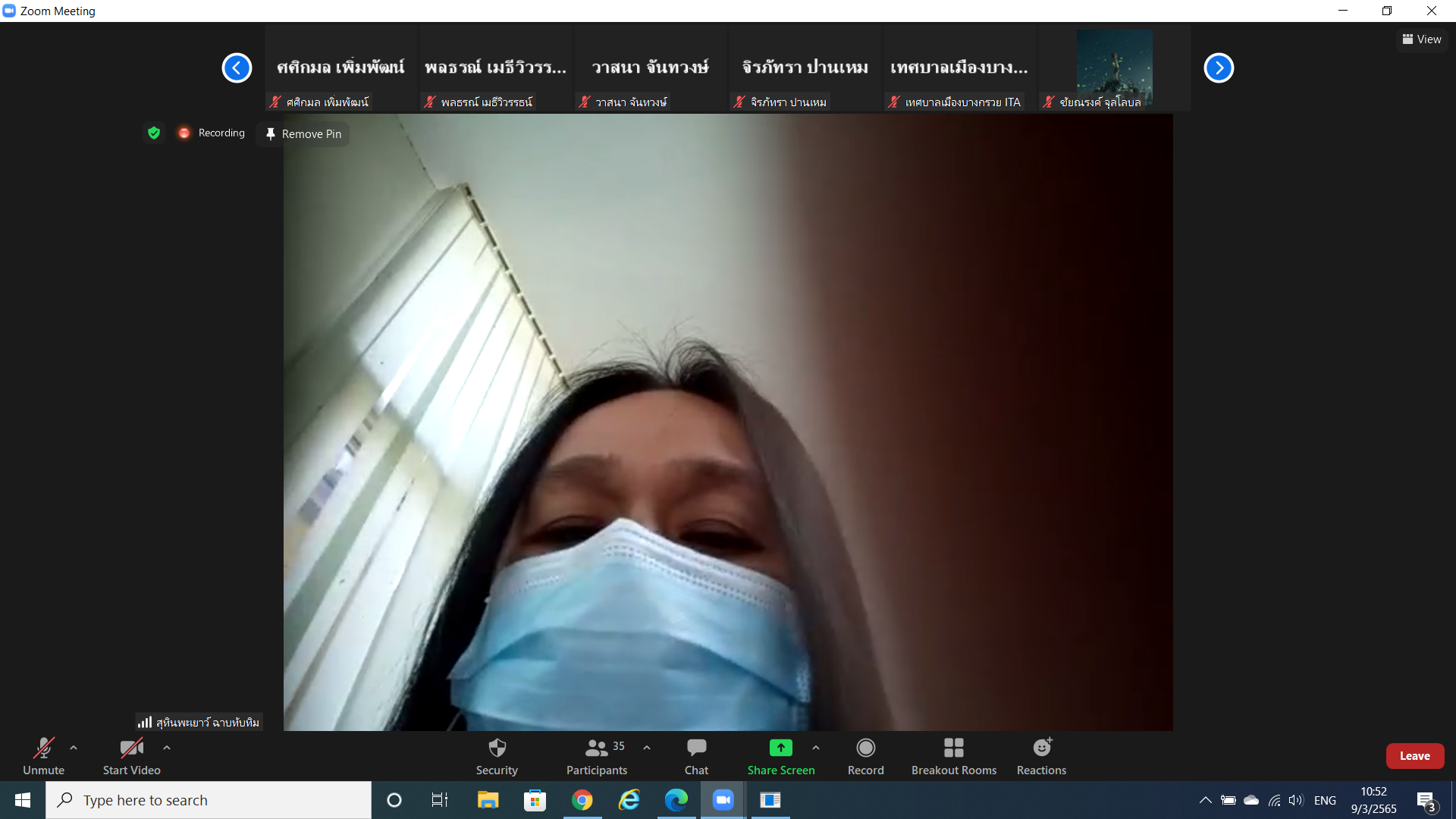The width and height of the screenshot is (1456, 819).
Task: Open Cortana from taskbar
Action: pos(394,800)
